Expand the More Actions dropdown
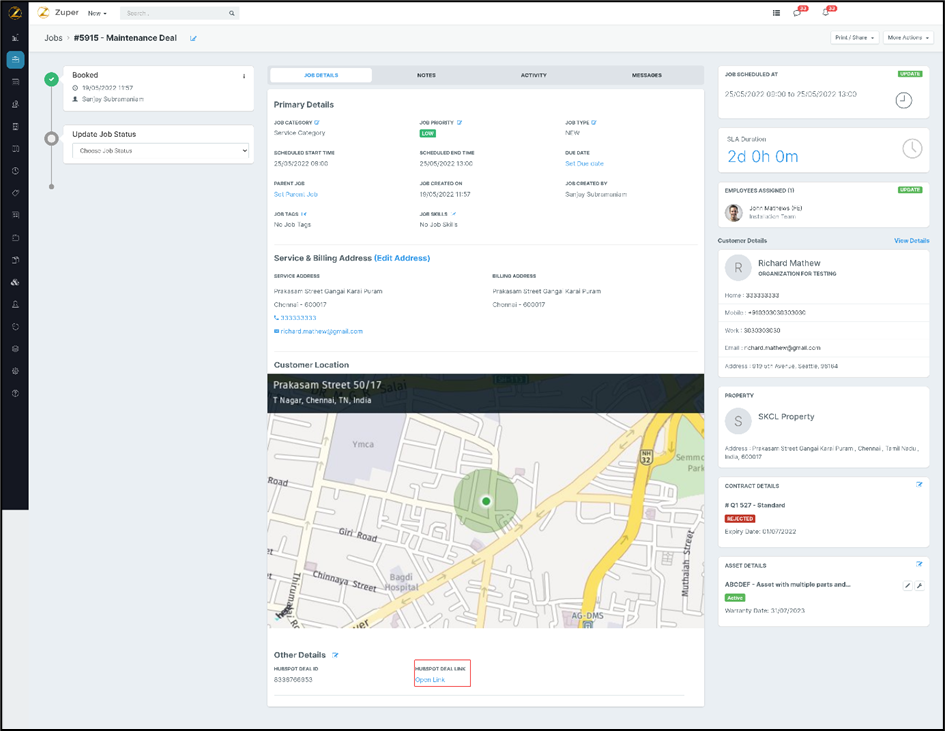Viewport: 945px width, 731px height. point(908,38)
